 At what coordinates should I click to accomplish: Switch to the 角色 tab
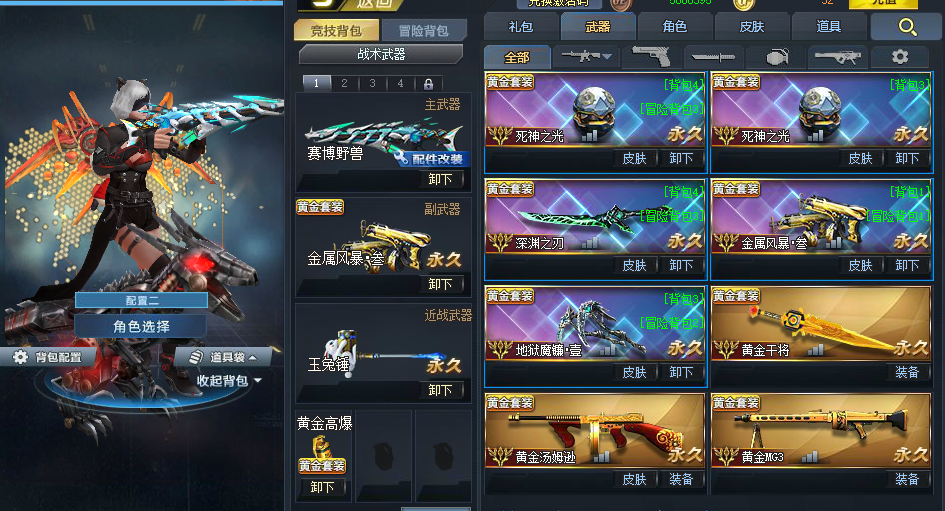point(674,27)
